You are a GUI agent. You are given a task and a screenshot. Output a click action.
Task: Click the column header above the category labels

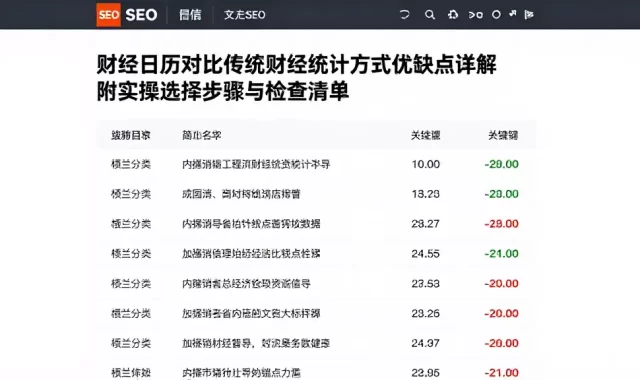tap(131, 135)
